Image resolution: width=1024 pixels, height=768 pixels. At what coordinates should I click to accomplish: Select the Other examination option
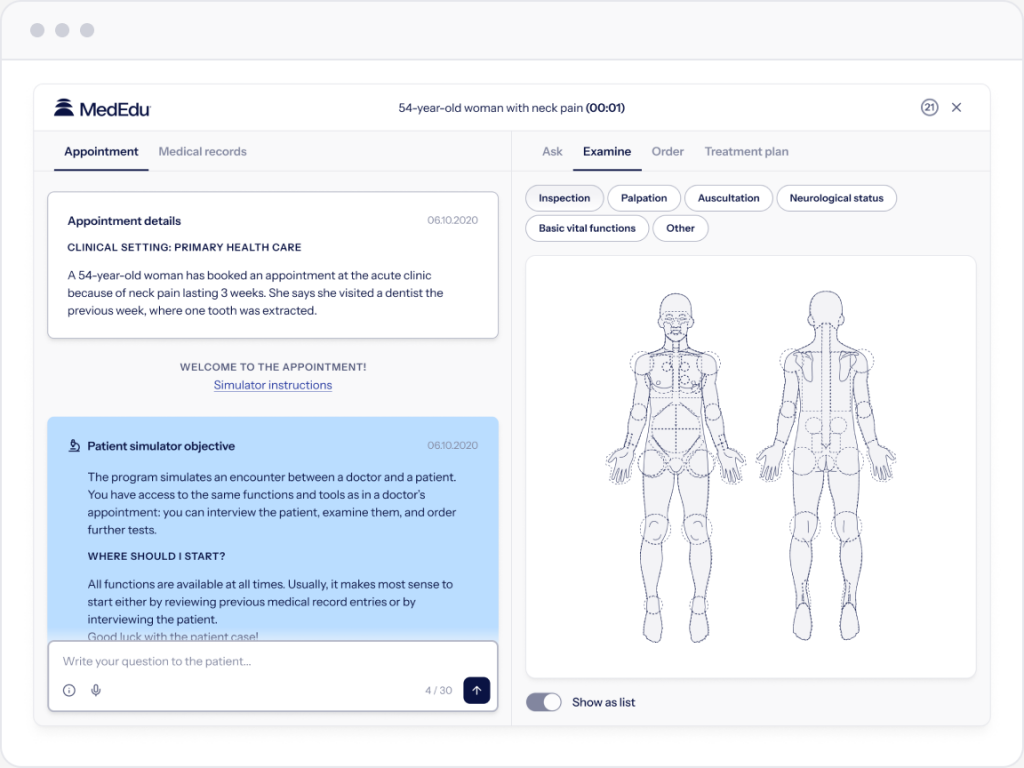pos(680,228)
